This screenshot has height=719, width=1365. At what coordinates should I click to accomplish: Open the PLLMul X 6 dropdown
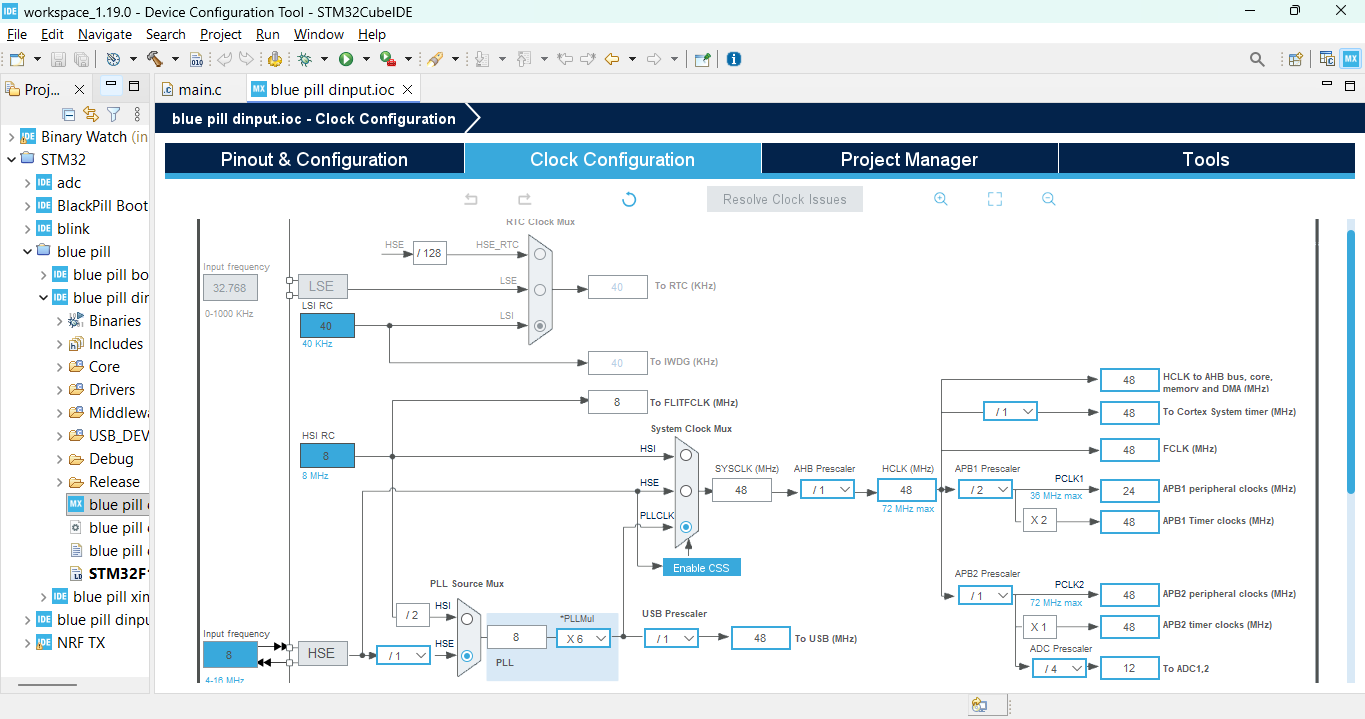(x=583, y=638)
